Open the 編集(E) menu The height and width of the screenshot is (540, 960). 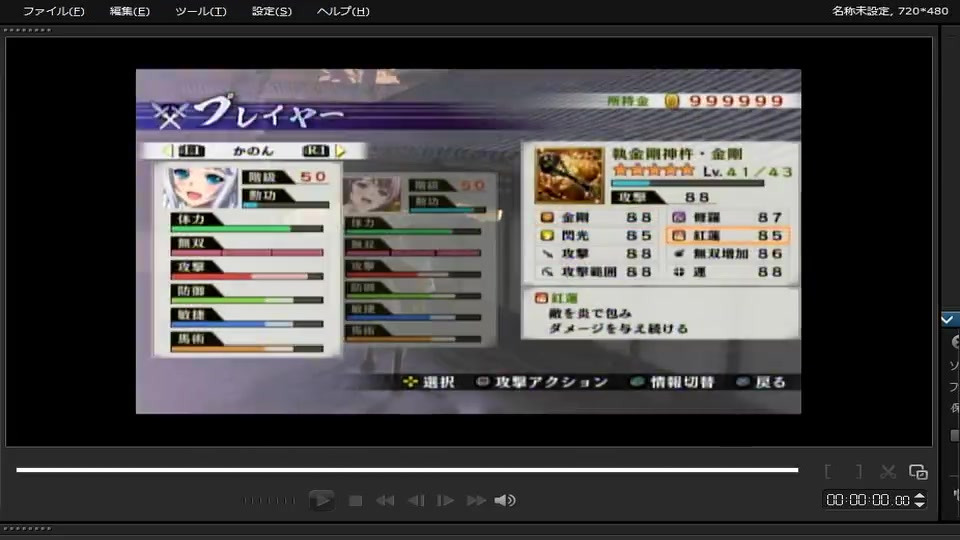[x=129, y=11]
